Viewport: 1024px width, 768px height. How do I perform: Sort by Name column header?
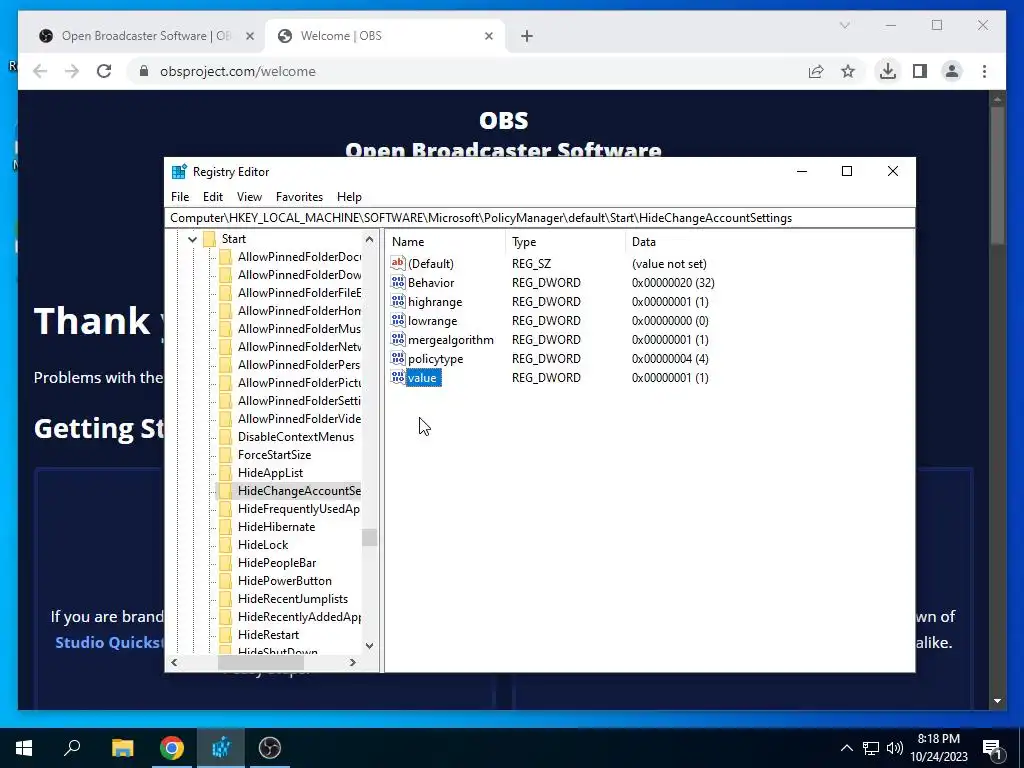[446, 242]
